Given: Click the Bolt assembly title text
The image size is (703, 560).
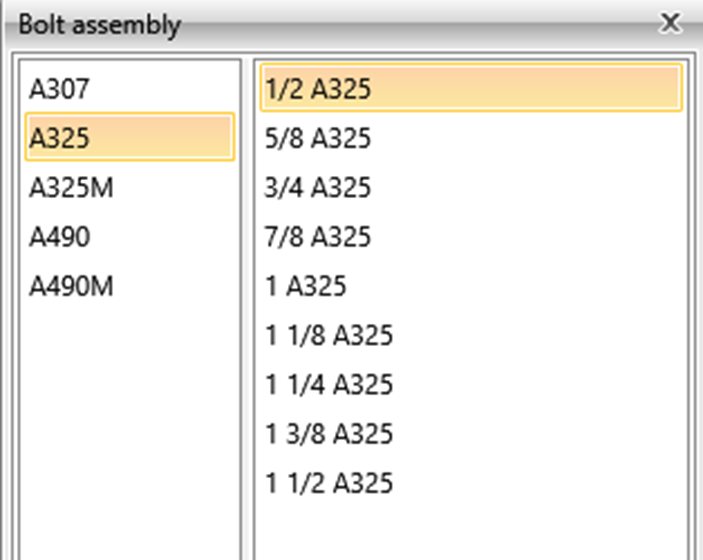Looking at the screenshot, I should pyautogui.click(x=99, y=24).
